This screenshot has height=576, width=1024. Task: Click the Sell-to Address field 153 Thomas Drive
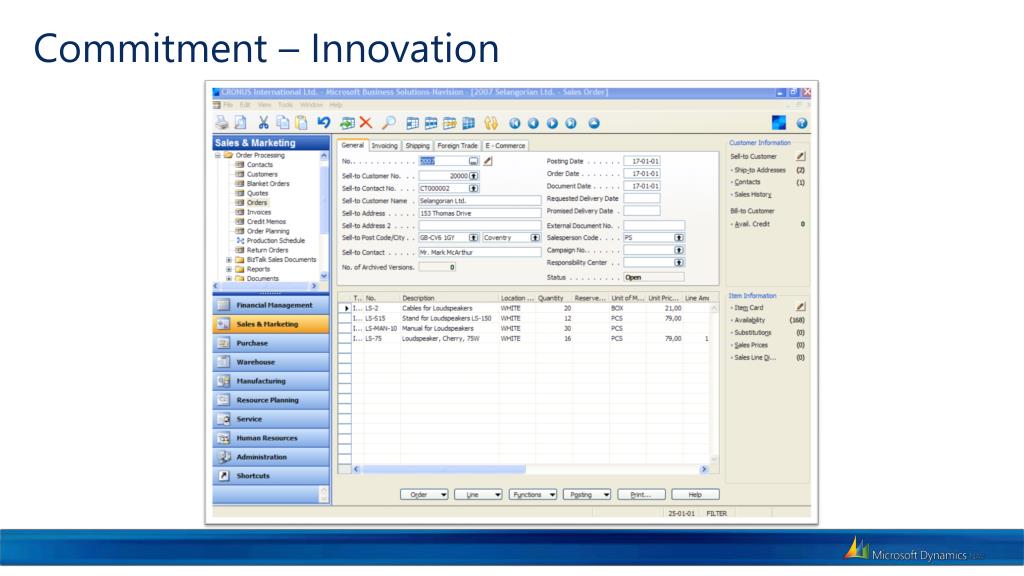pyautogui.click(x=479, y=214)
